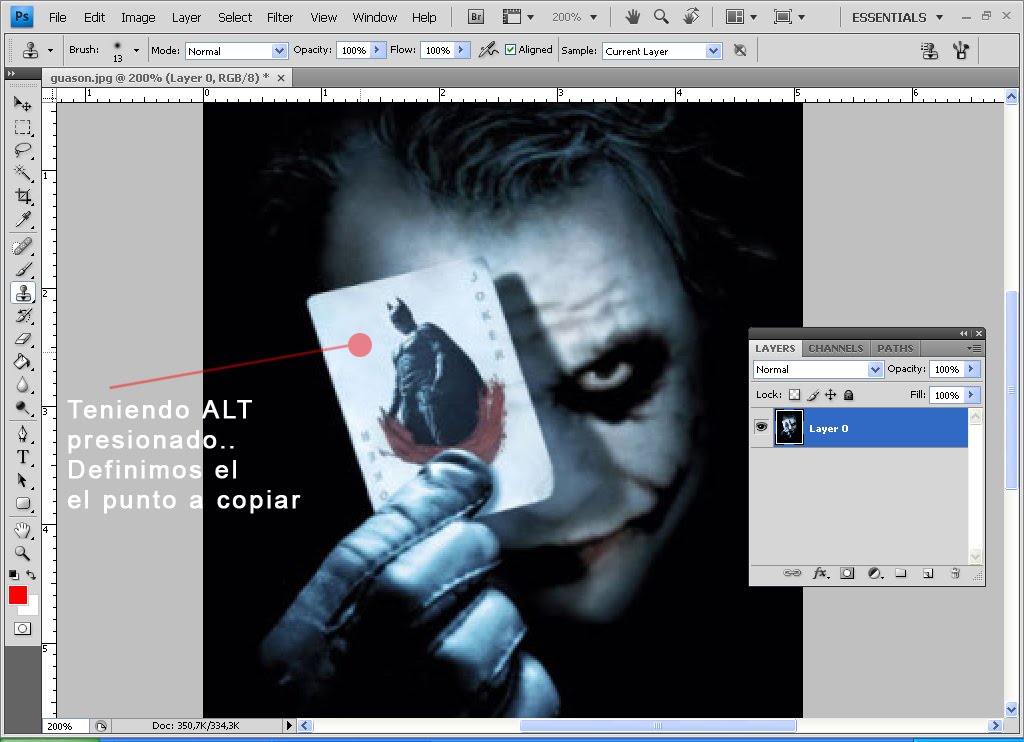Select the Eyedropper tool
This screenshot has height=742, width=1024.
[22, 219]
